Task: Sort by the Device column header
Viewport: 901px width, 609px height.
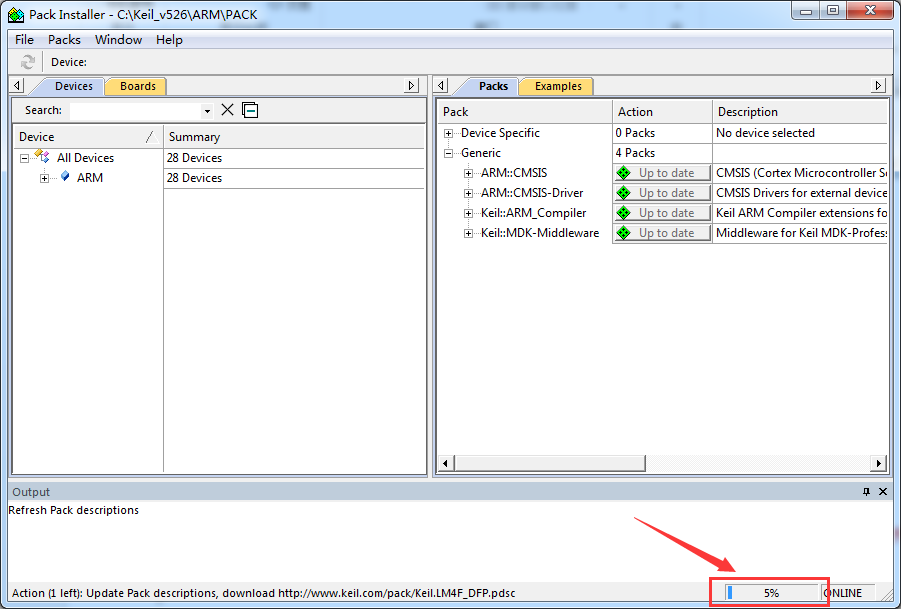Action: [88, 137]
